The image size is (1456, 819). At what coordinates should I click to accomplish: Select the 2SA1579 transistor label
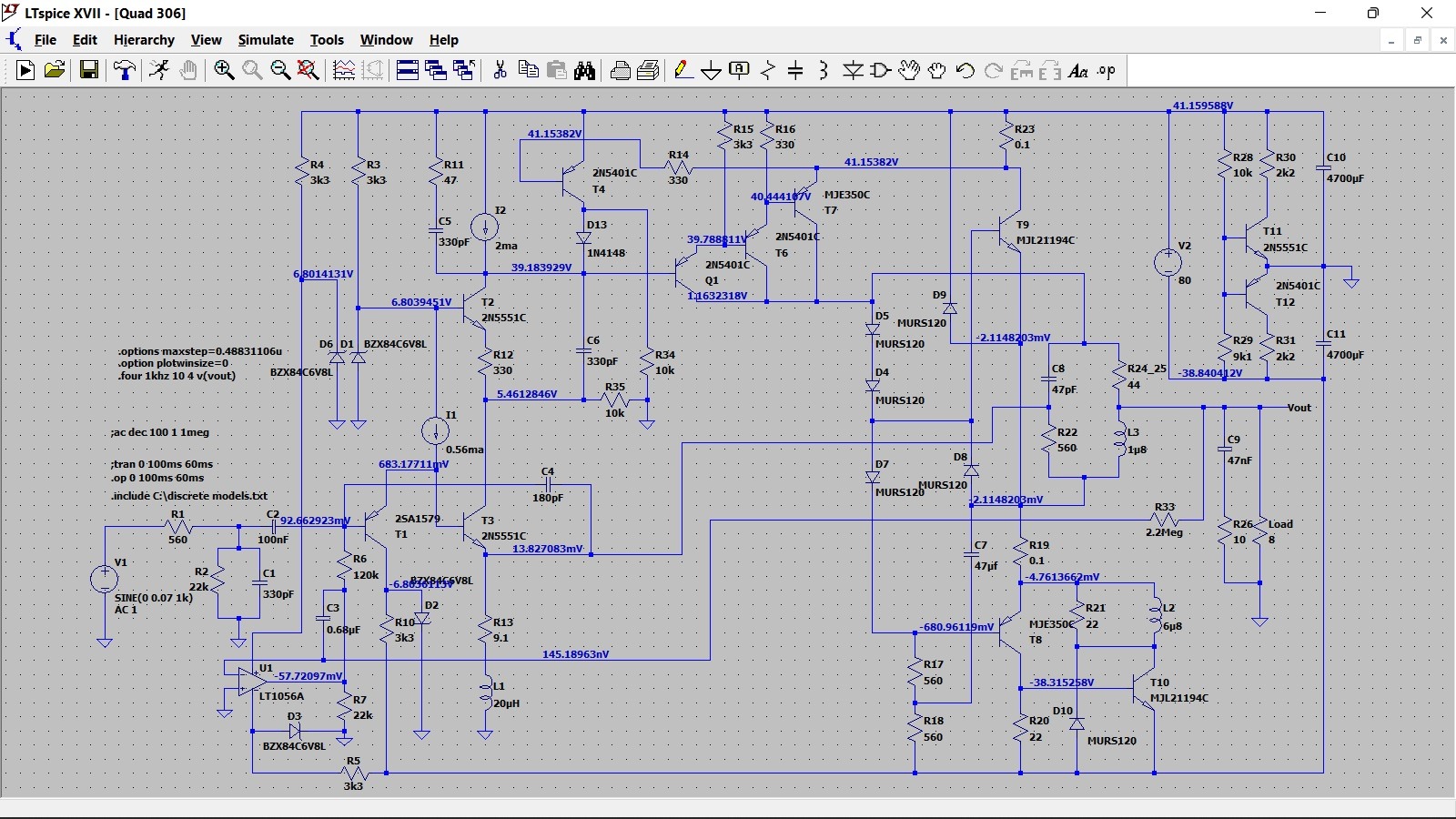click(417, 519)
